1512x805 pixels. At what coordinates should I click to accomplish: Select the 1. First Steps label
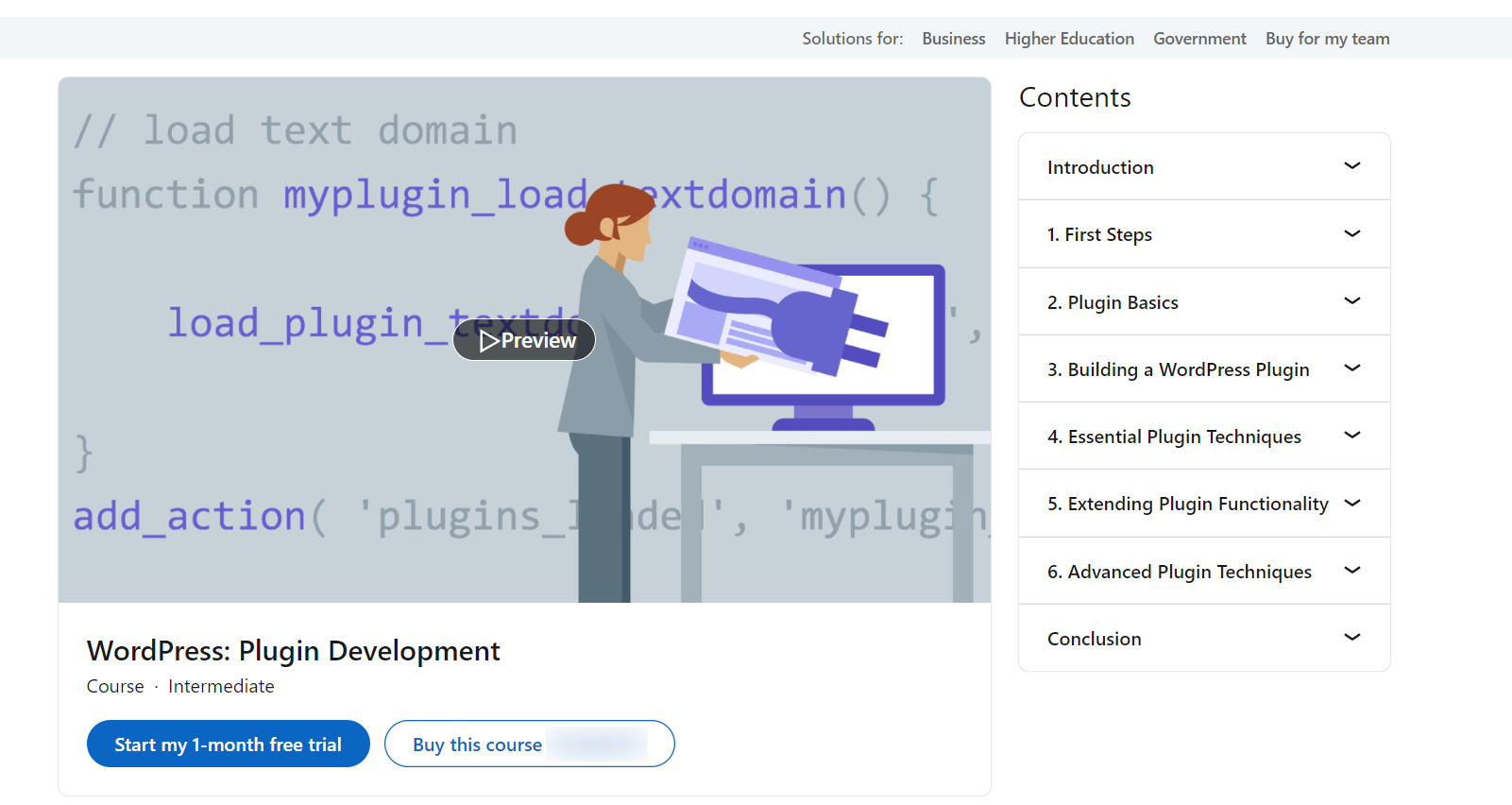pyautogui.click(x=1099, y=234)
